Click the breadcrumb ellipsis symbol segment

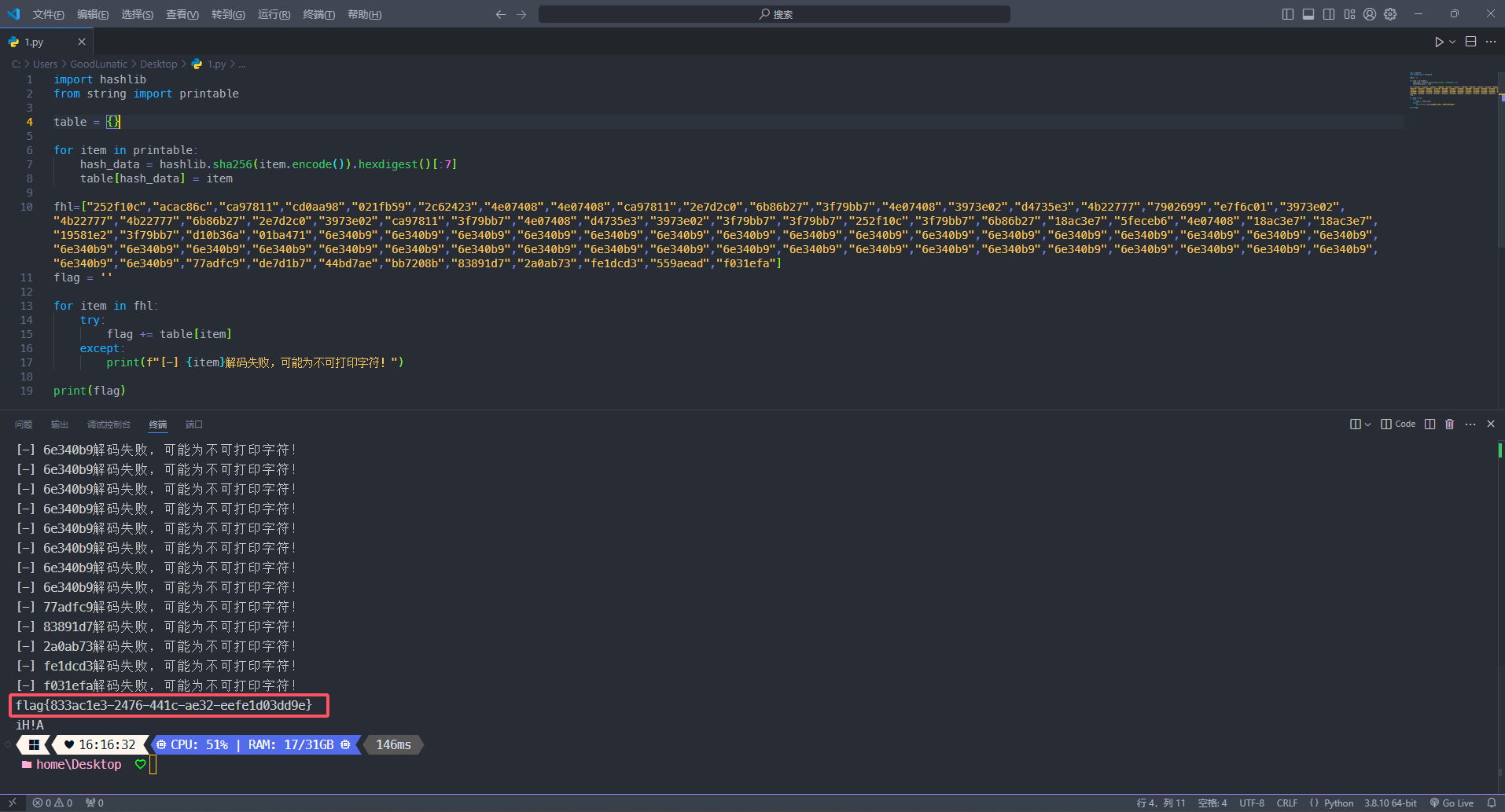(242, 64)
